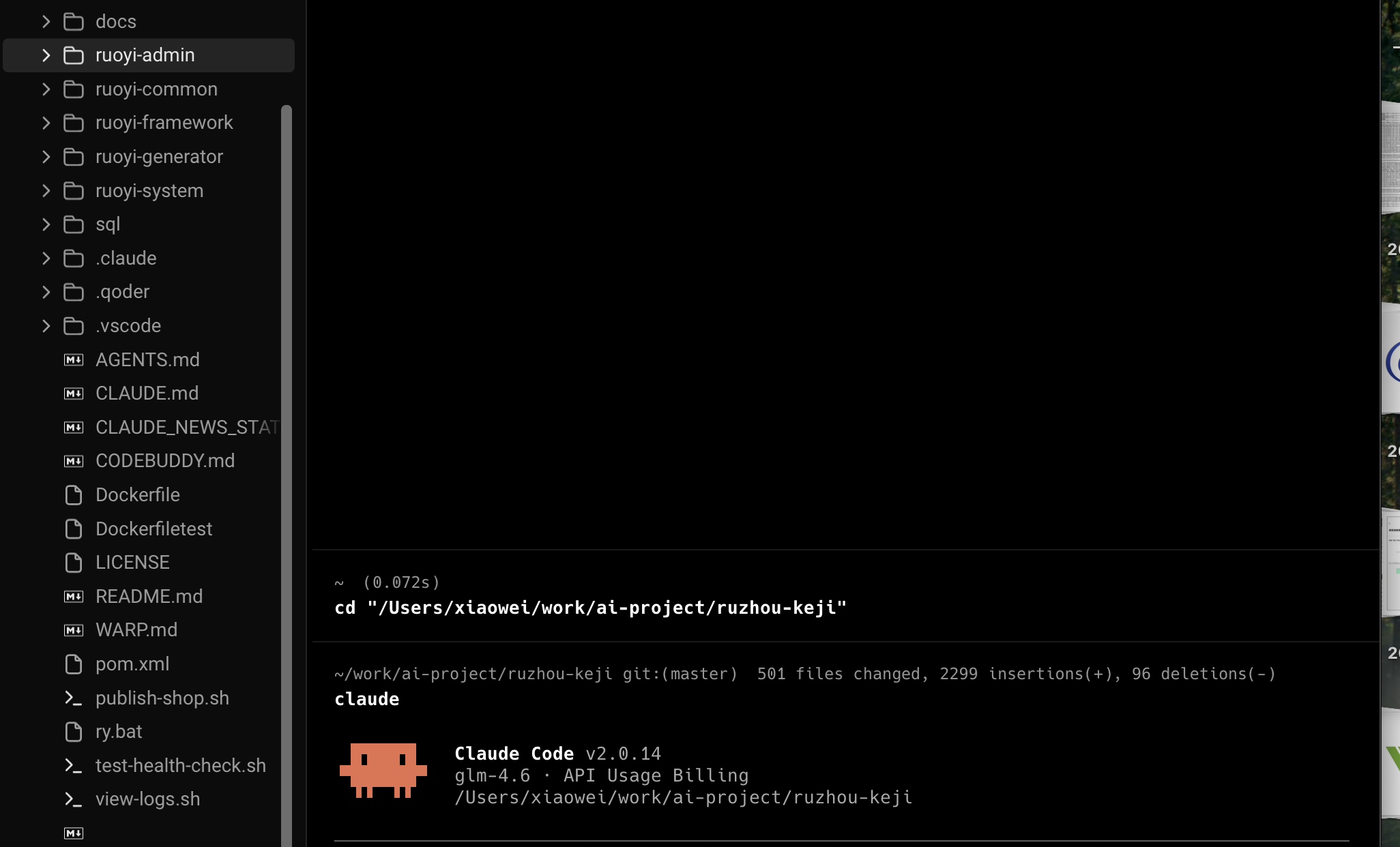Expand the sql folder chevron
The image size is (1400, 847).
46,224
